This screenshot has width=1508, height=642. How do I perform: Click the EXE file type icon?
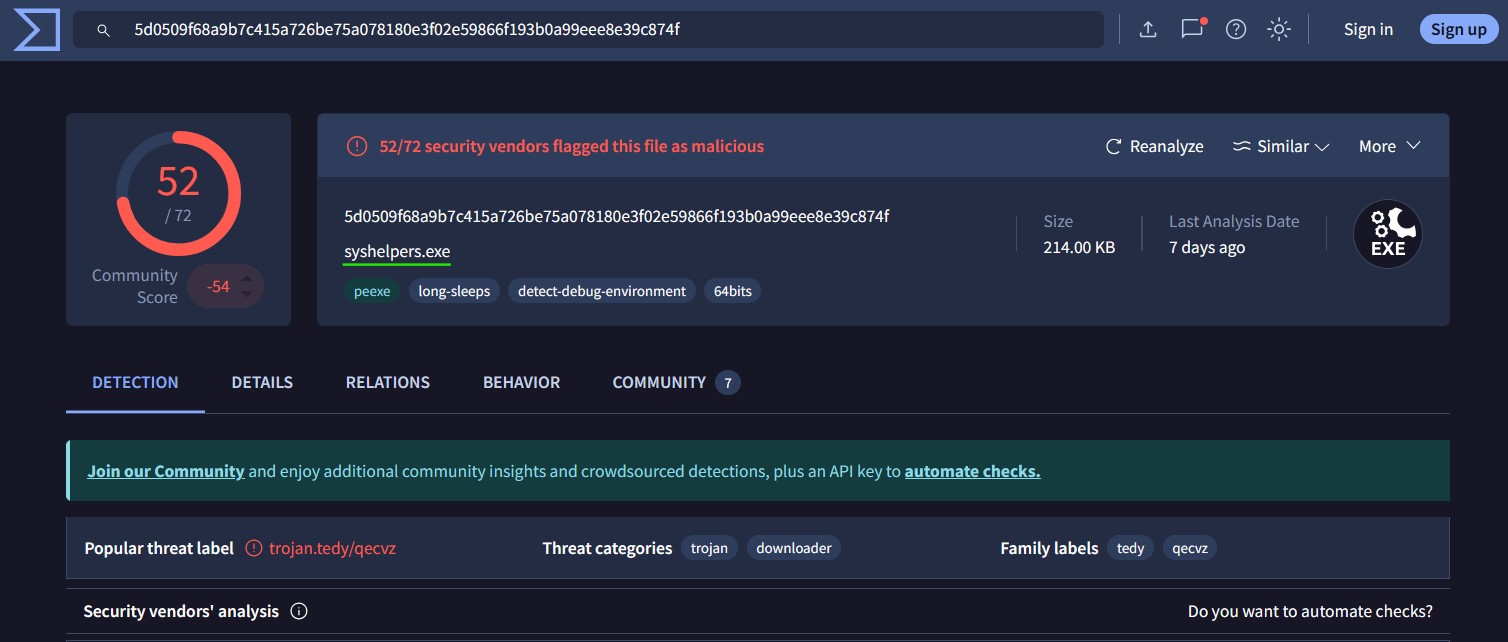tap(1388, 234)
